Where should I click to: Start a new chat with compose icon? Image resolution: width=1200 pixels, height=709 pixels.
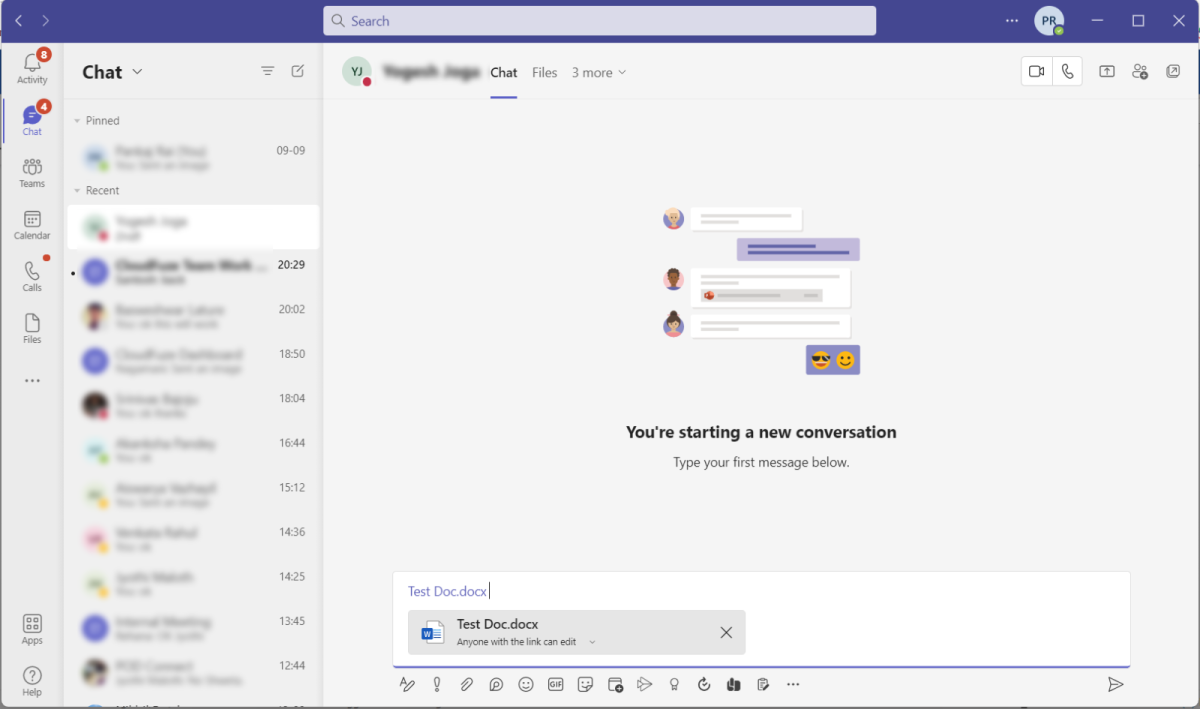click(297, 71)
